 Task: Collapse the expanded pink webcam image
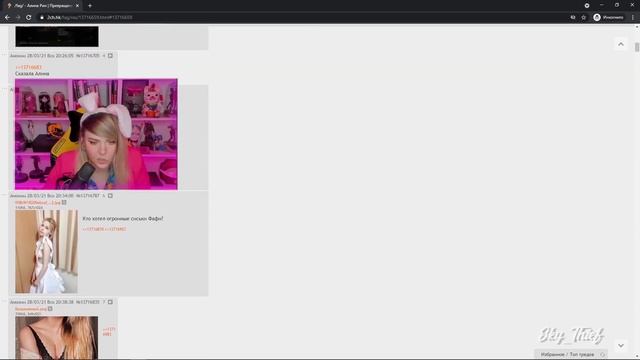tap(96, 134)
